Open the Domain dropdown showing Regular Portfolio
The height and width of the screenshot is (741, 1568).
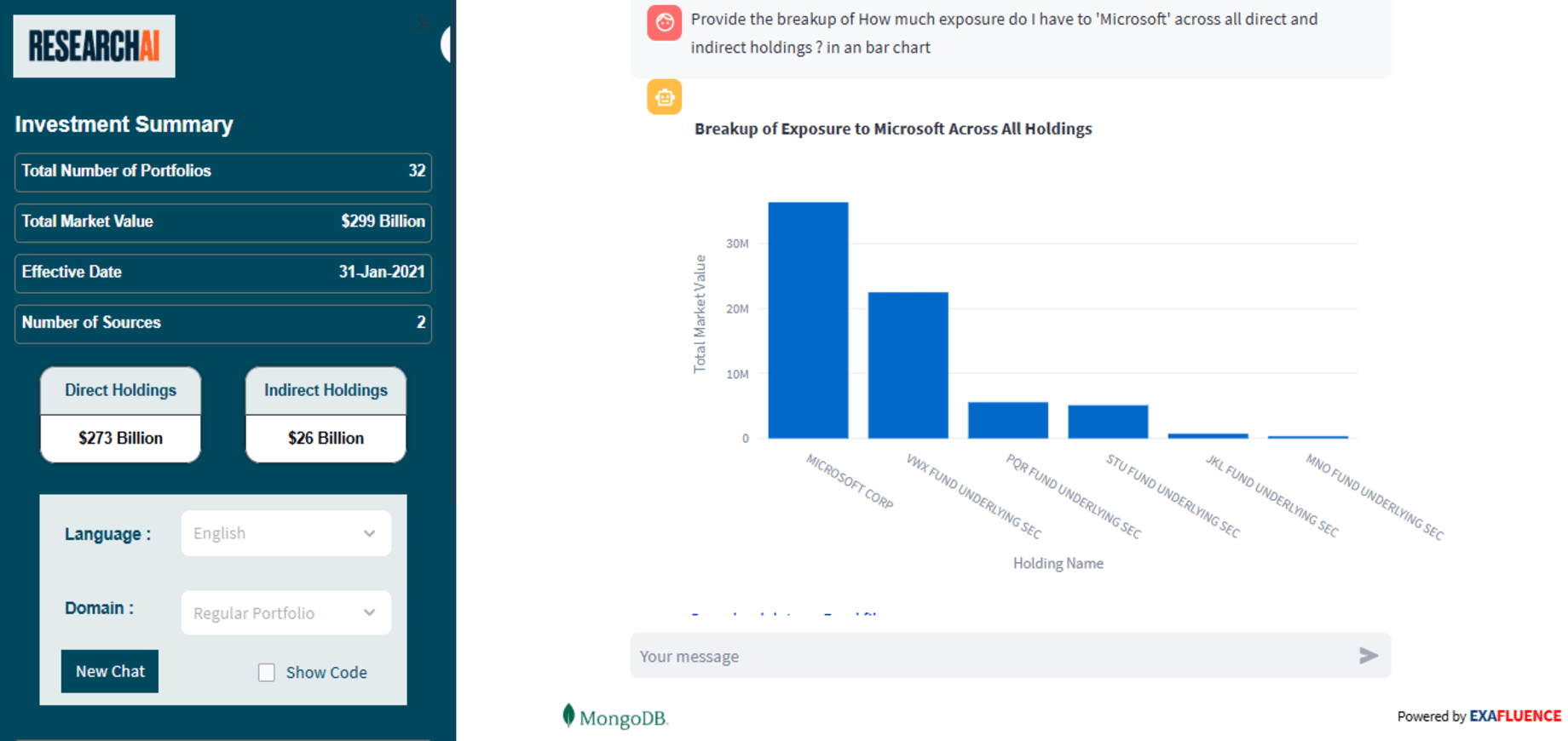[x=285, y=613]
